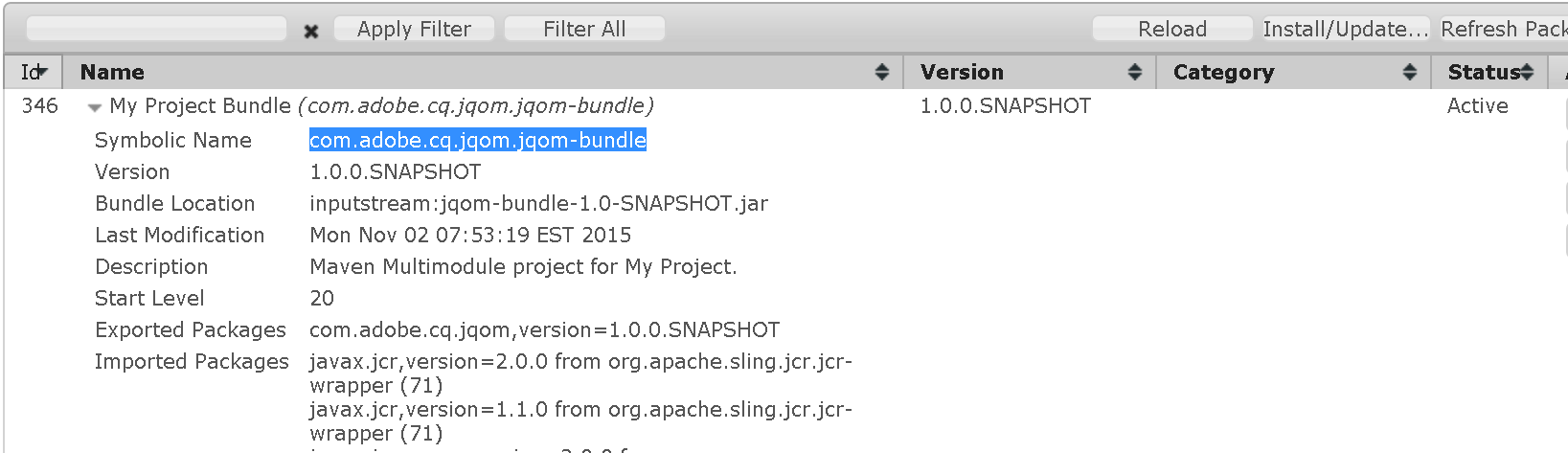1568x453 pixels.
Task: Click Refresh Packages button
Action: [x=1504, y=30]
